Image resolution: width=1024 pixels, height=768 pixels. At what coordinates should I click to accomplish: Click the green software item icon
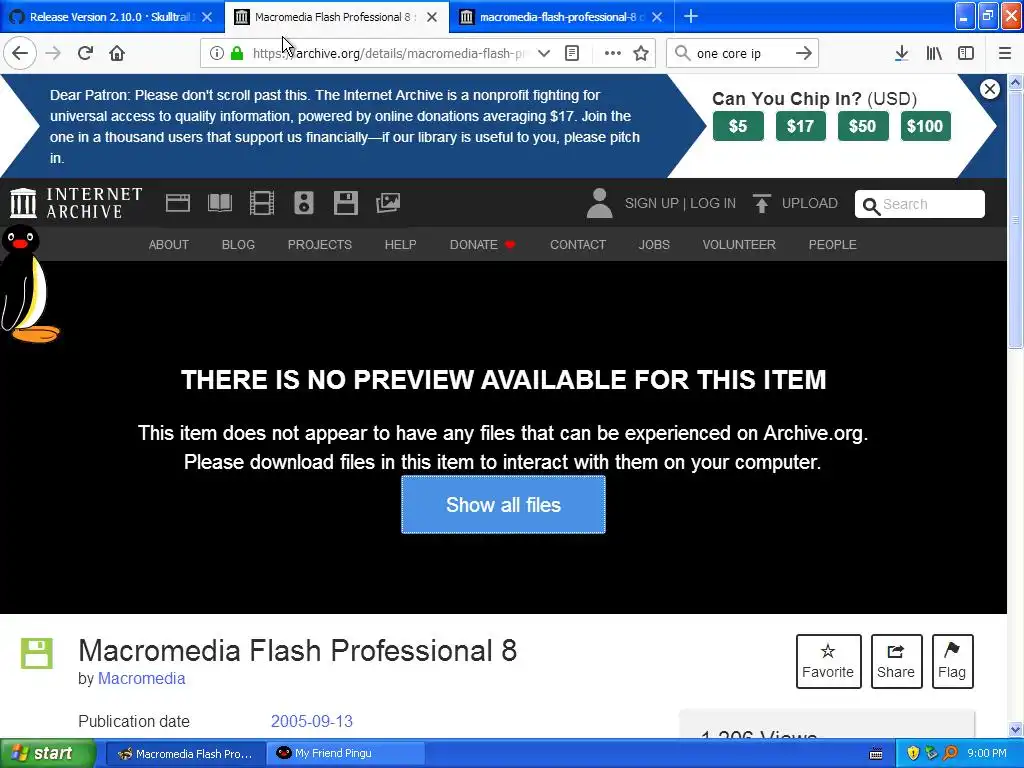37,654
